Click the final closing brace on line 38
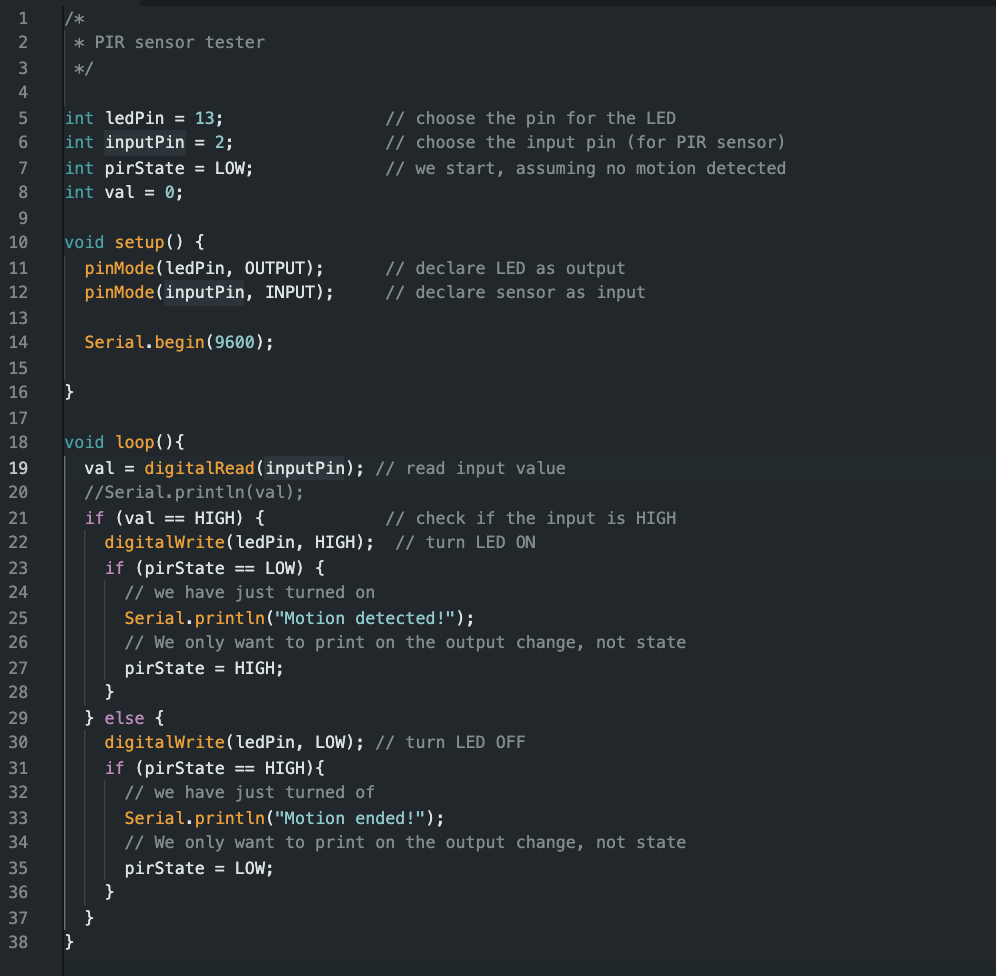The image size is (996, 976). [69, 942]
